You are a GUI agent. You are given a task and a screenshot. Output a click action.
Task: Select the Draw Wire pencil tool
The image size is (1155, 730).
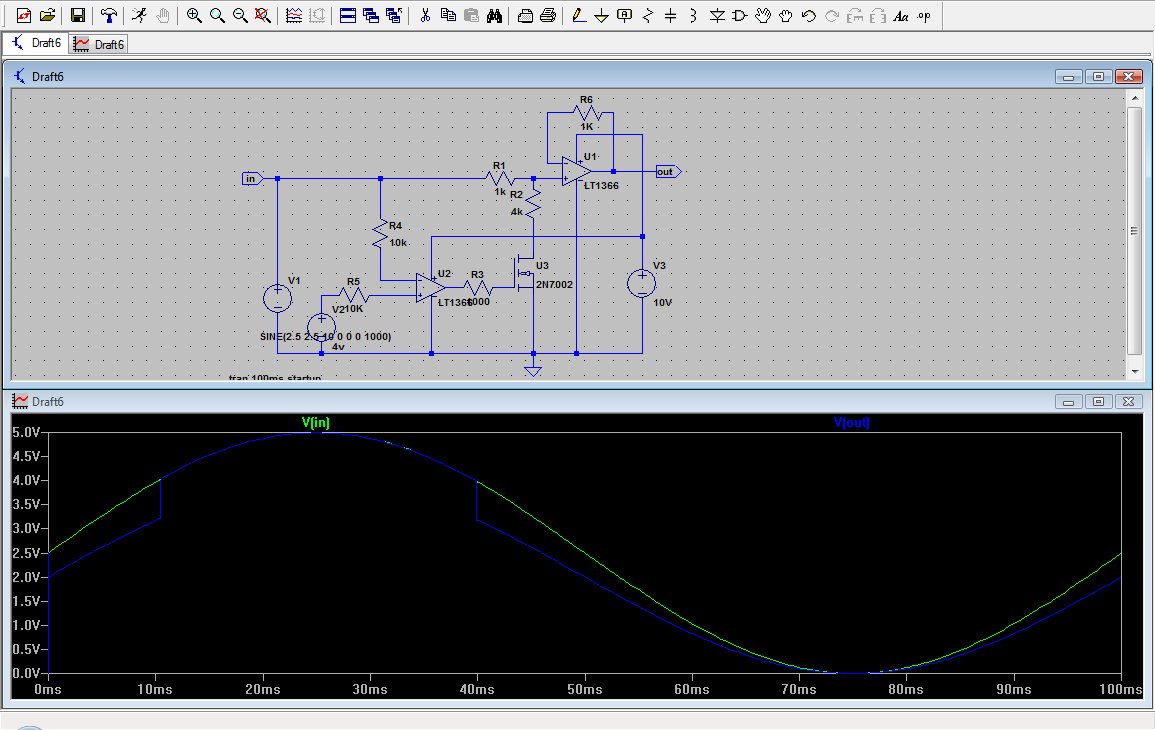(x=579, y=16)
